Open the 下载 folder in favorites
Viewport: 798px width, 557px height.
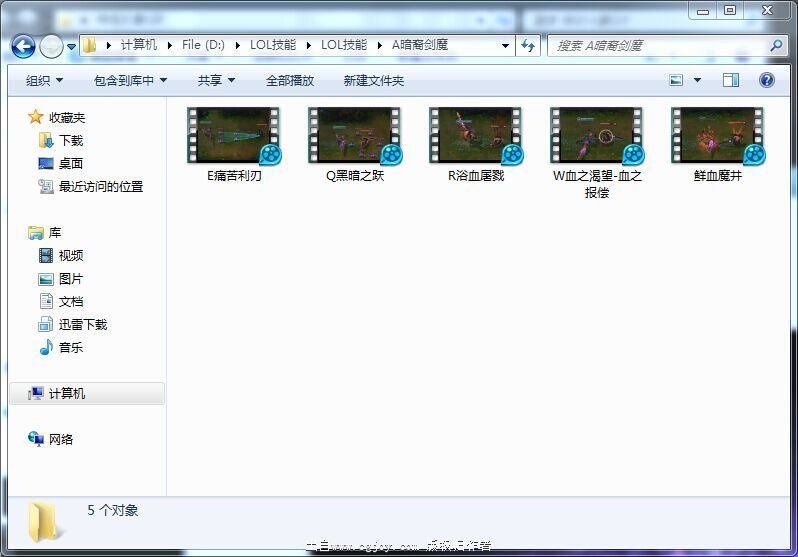70,141
